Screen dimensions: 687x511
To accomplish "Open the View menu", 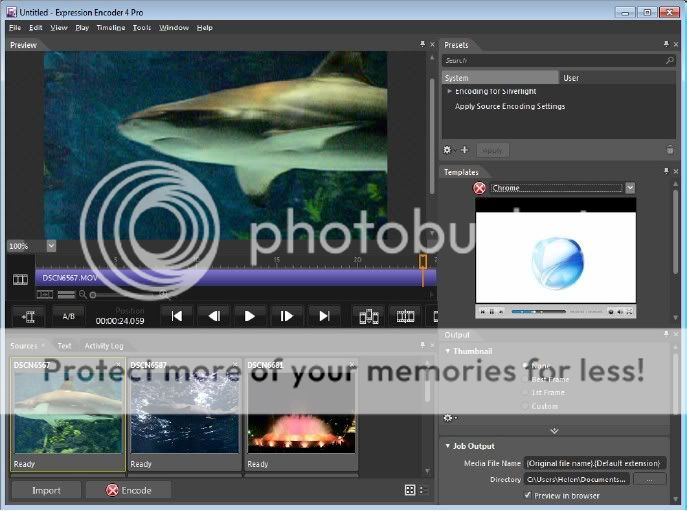I will pos(59,28).
